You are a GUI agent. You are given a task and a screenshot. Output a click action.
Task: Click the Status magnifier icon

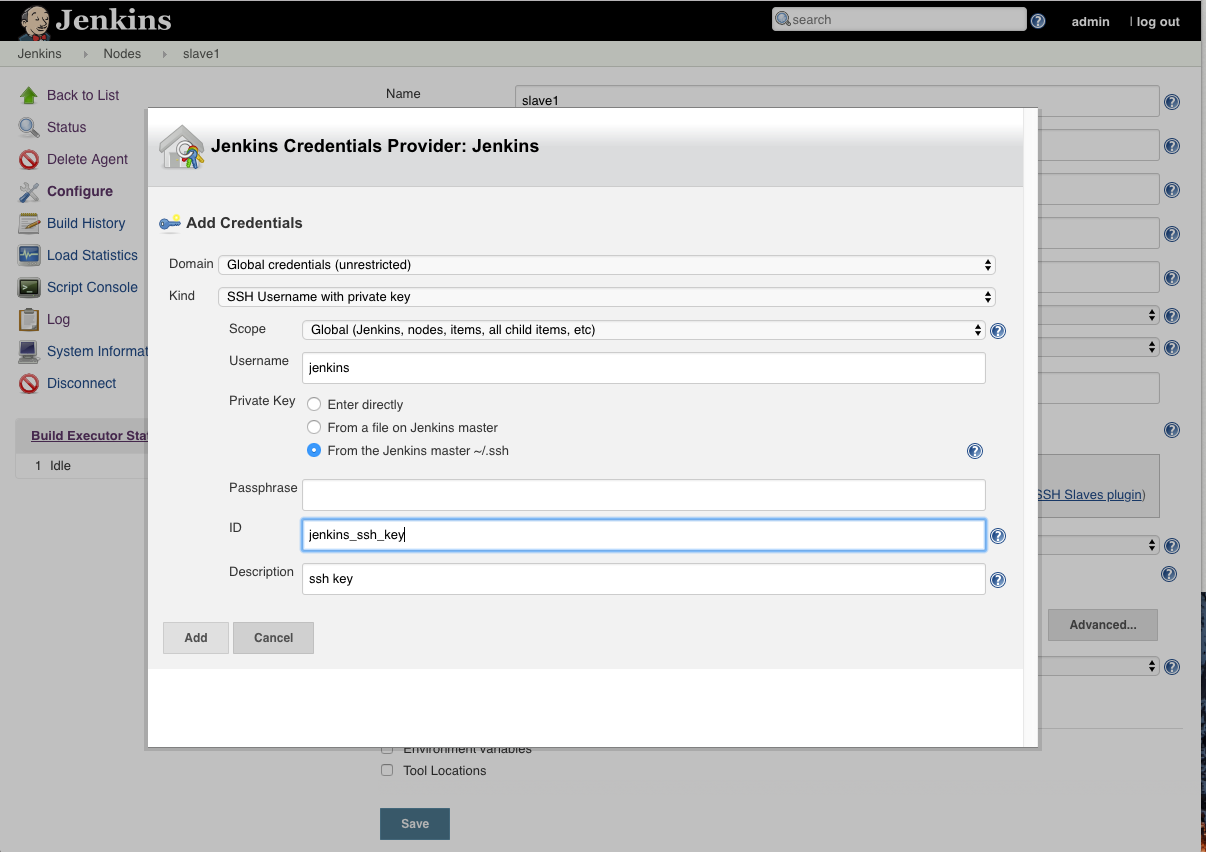[x=29, y=127]
